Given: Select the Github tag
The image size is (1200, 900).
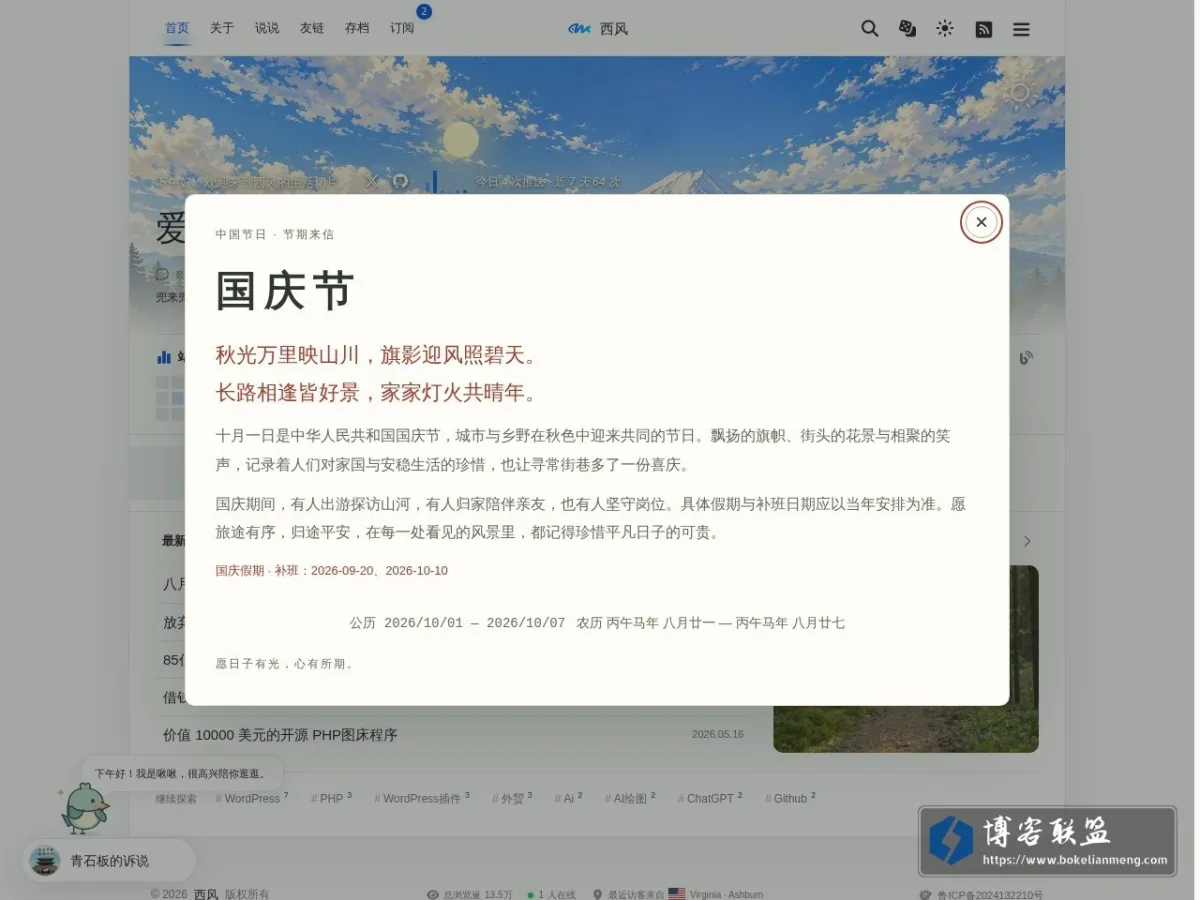Looking at the screenshot, I should point(790,798).
